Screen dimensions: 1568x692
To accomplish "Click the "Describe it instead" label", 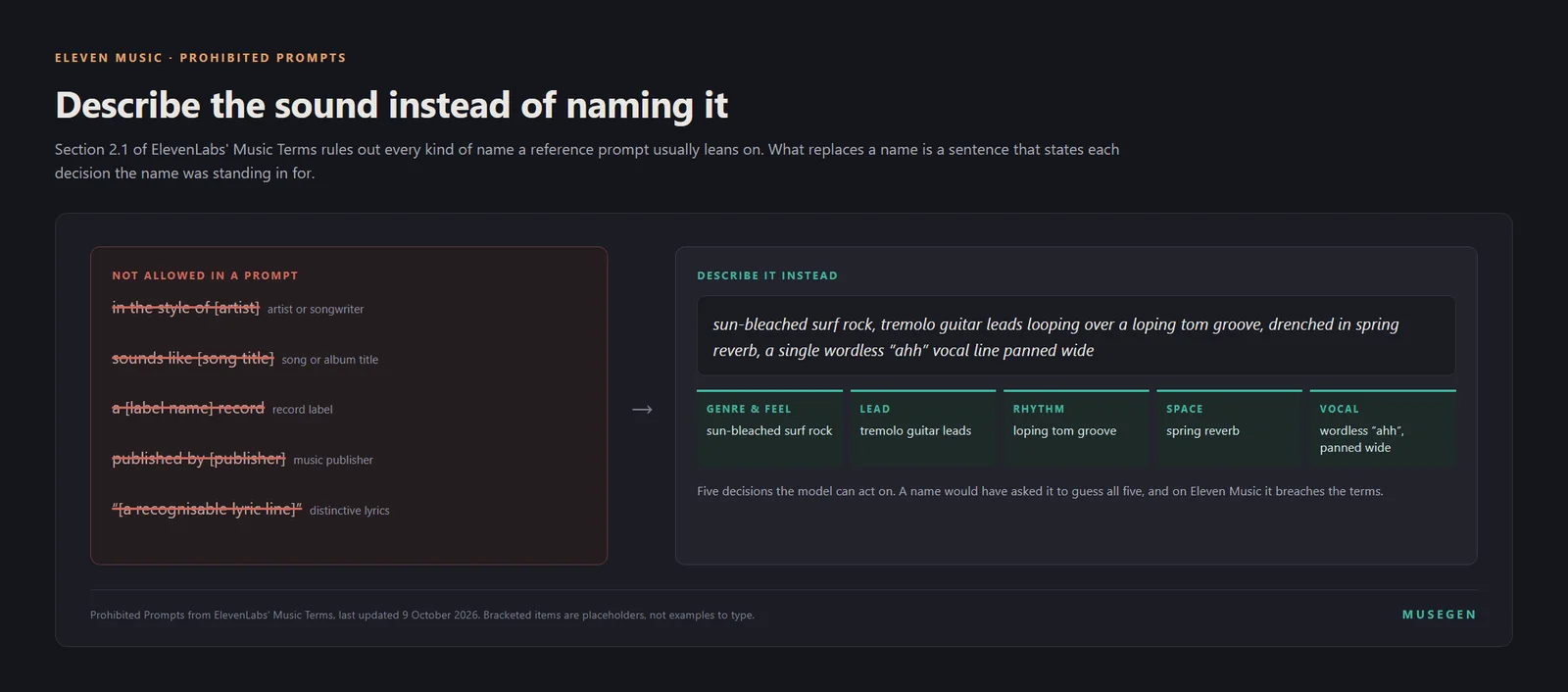I will [767, 275].
